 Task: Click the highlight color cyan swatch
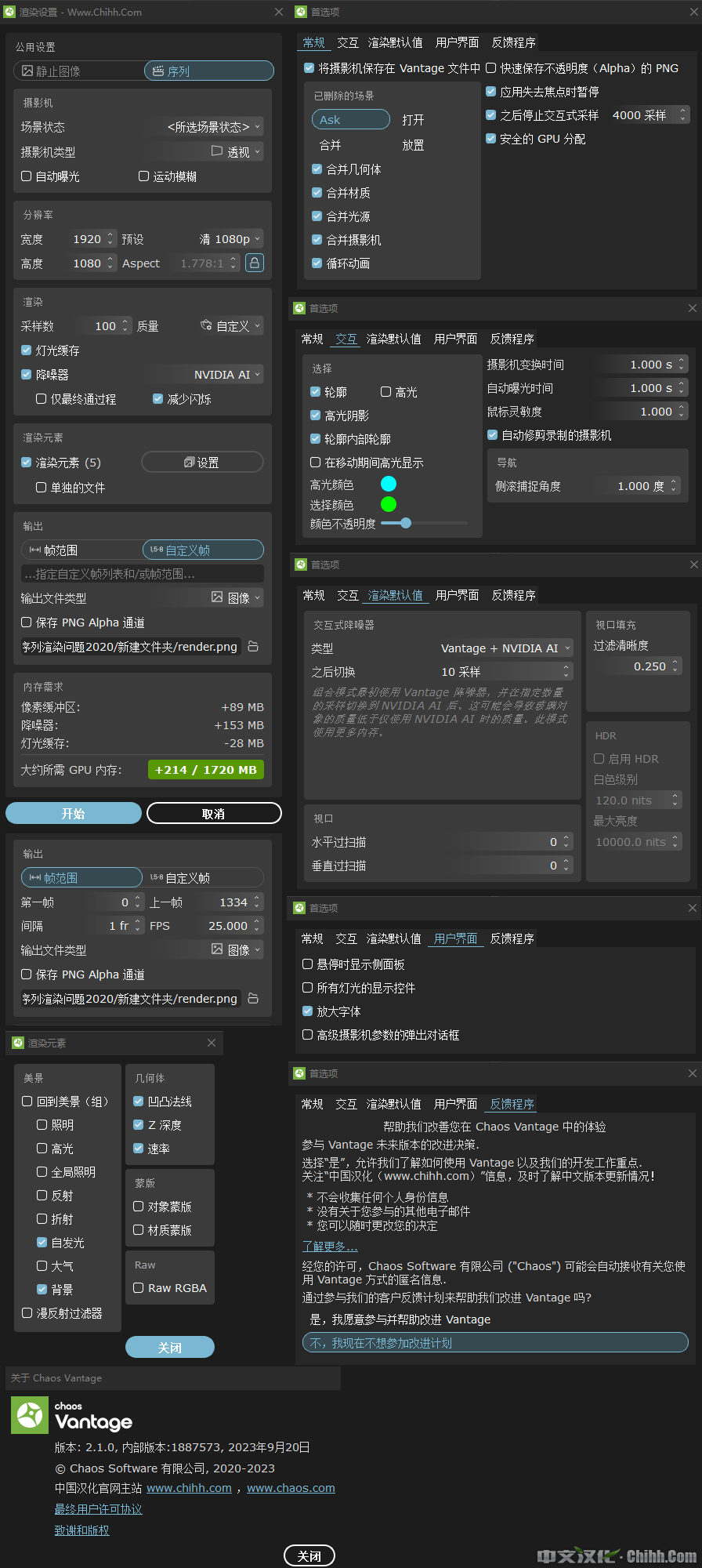click(x=389, y=484)
